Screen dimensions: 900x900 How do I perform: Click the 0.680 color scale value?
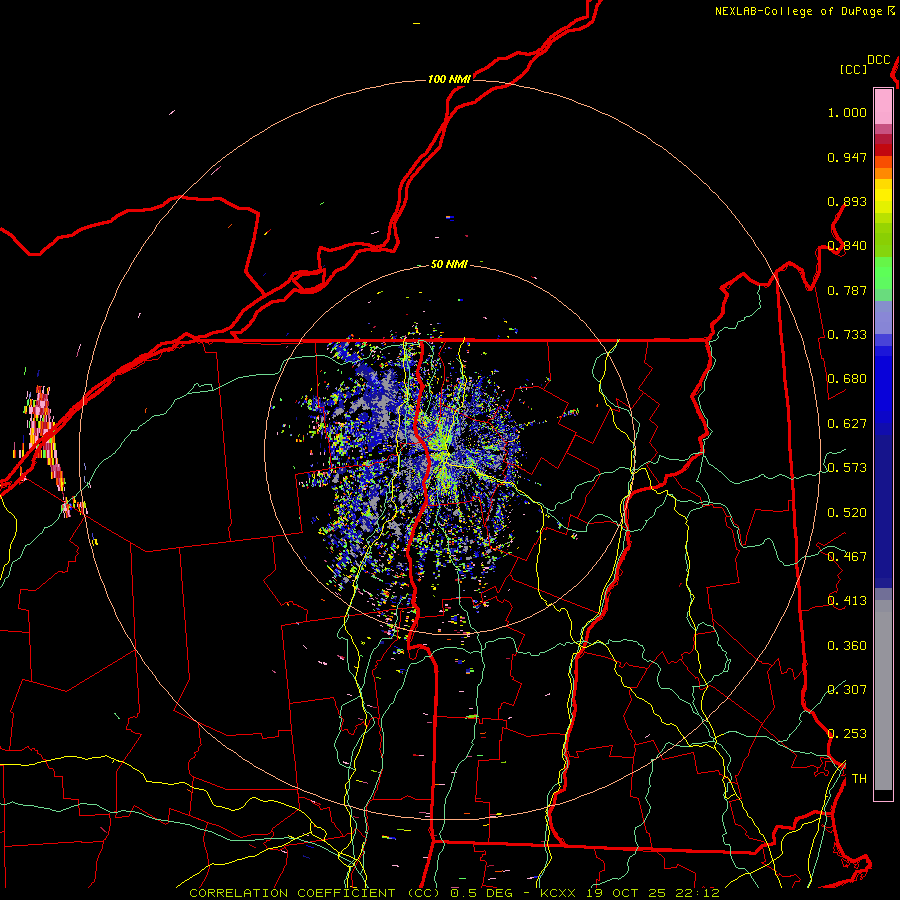click(847, 379)
